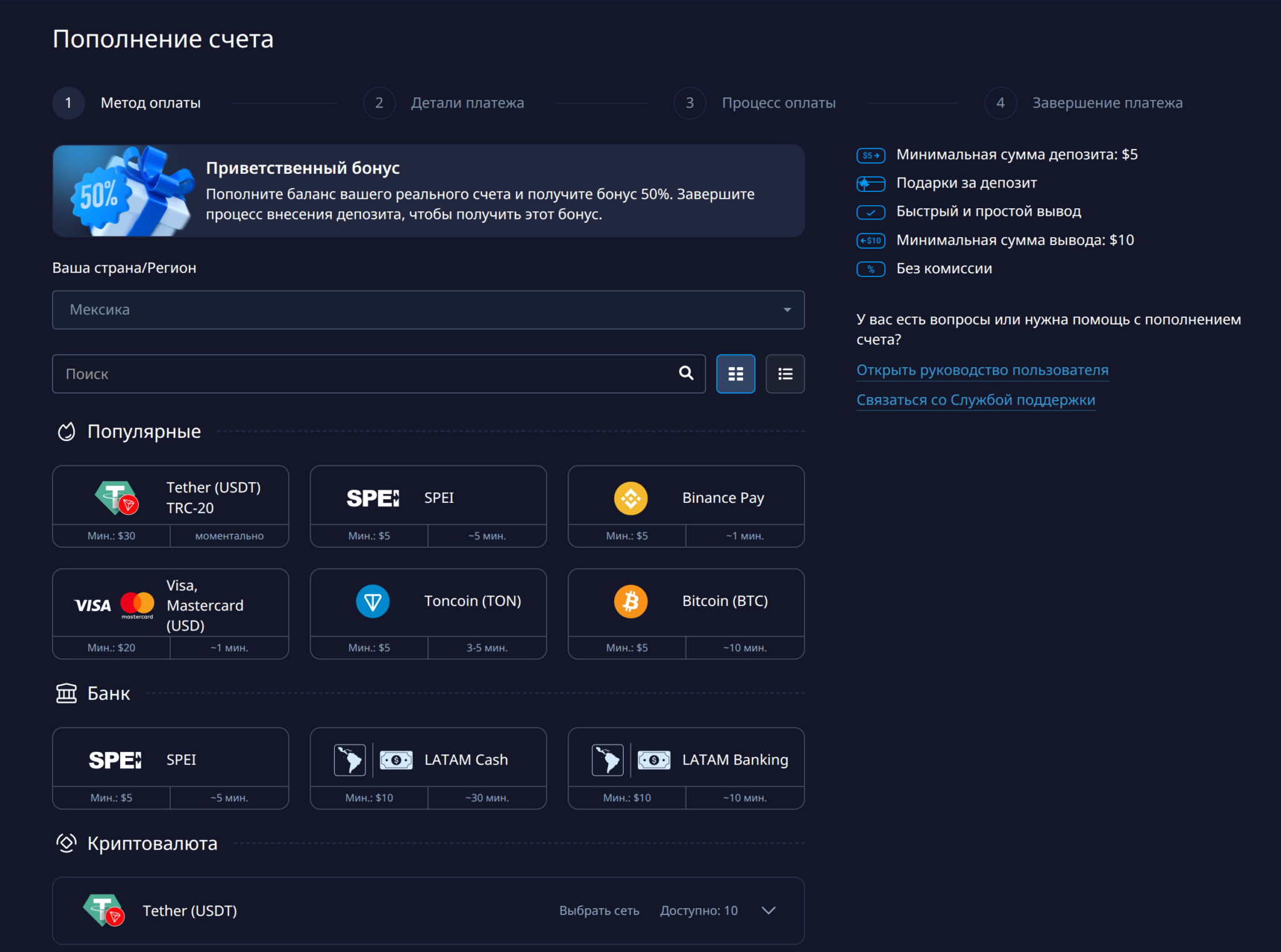Image resolution: width=1281 pixels, height=952 pixels.
Task: Click the LATAM Cash map icon
Action: click(x=350, y=760)
